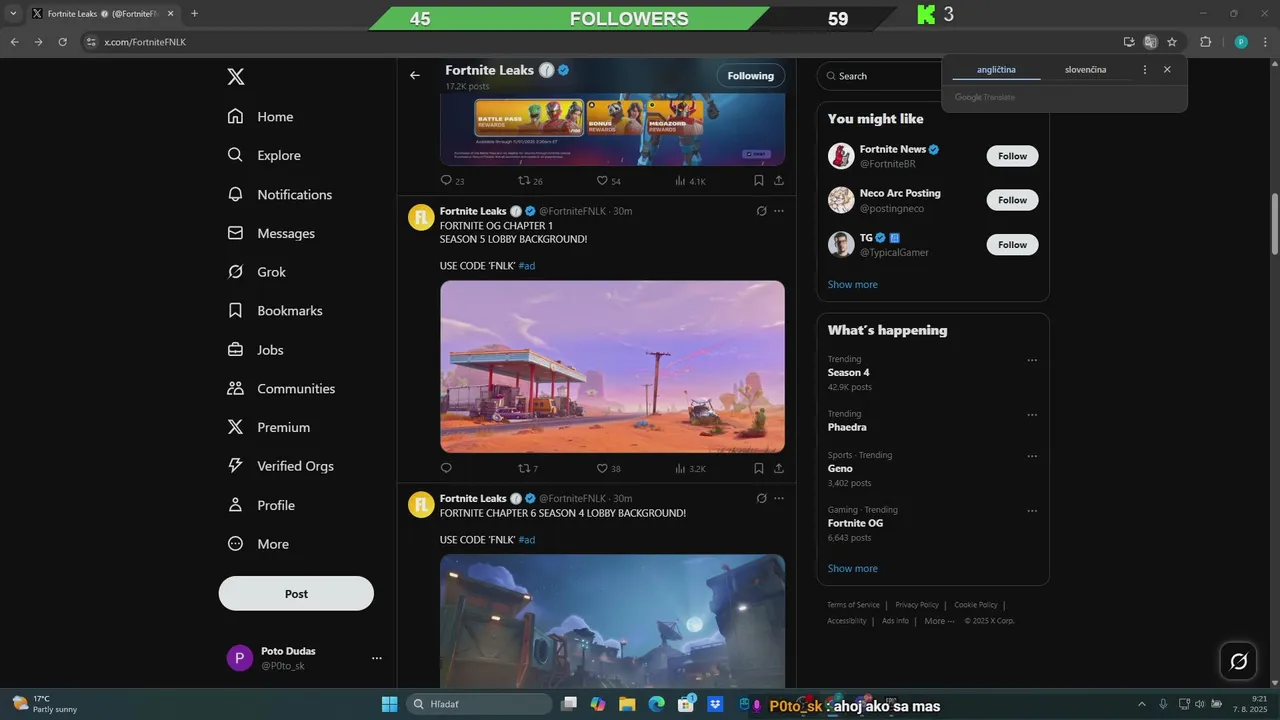Open the Terms of Service link

point(853,605)
